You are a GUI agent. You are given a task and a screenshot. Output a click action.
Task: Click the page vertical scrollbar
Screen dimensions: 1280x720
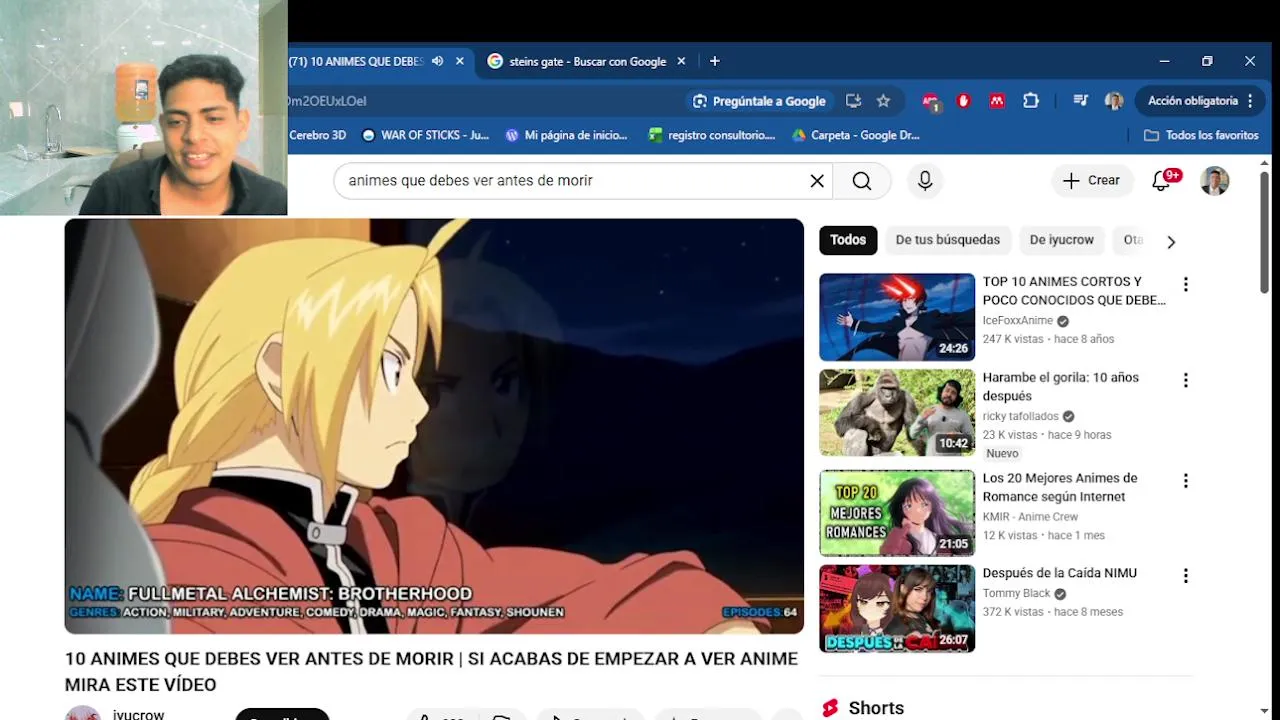[1264, 232]
